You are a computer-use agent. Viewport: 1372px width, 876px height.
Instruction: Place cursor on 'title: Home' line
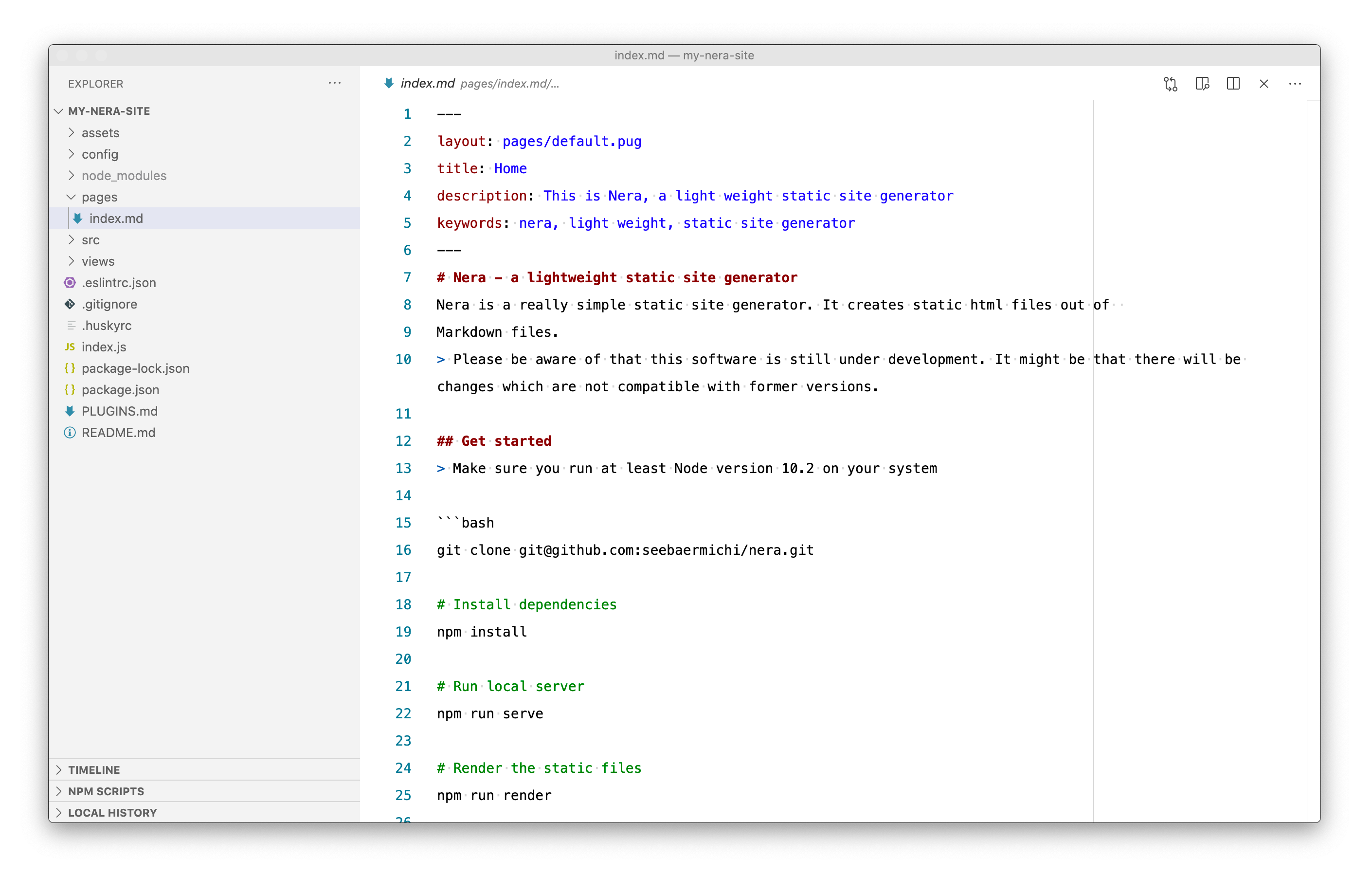click(482, 169)
